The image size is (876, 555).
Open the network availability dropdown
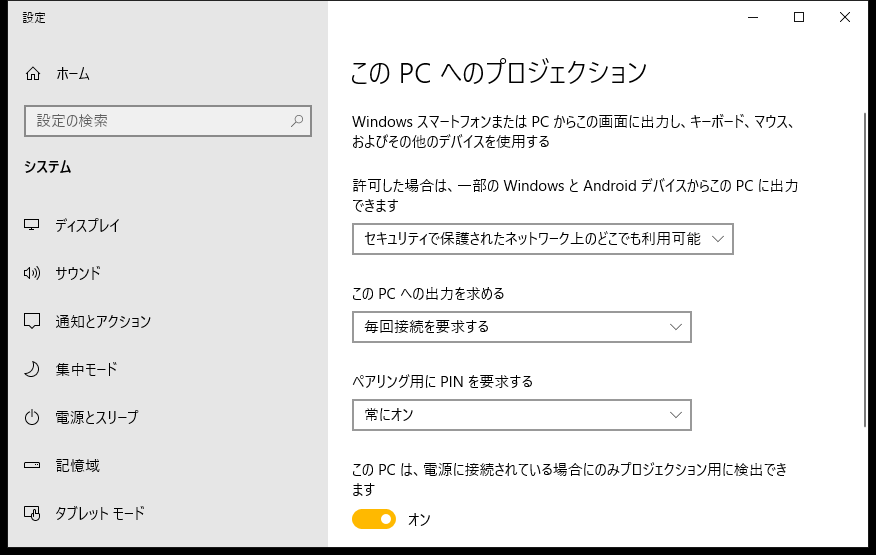coord(542,239)
